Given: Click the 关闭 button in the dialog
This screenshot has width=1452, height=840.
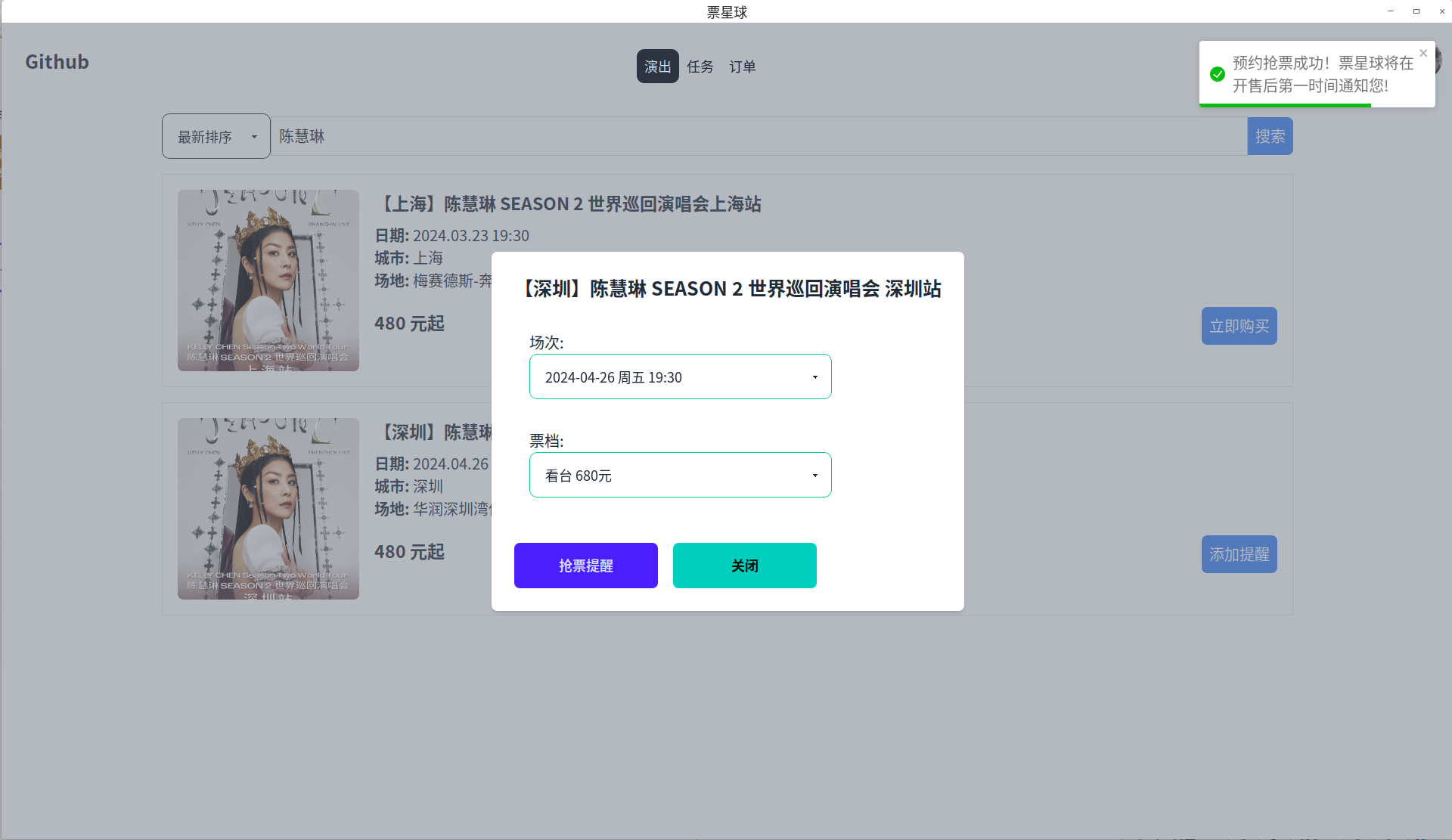Looking at the screenshot, I should pyautogui.click(x=744, y=566).
